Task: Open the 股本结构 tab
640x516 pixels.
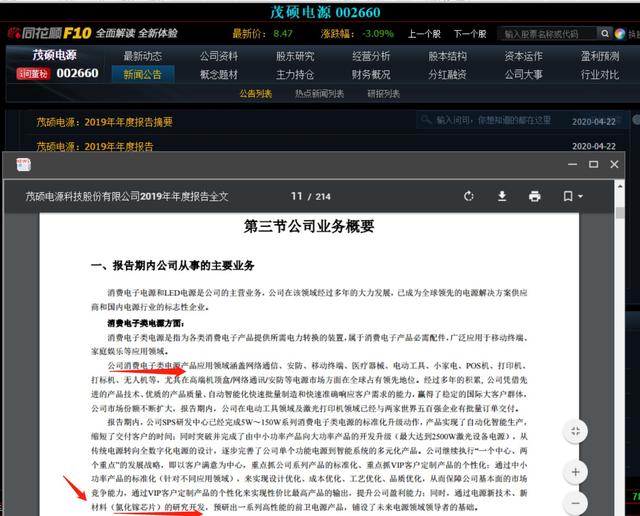Action: 447,56
